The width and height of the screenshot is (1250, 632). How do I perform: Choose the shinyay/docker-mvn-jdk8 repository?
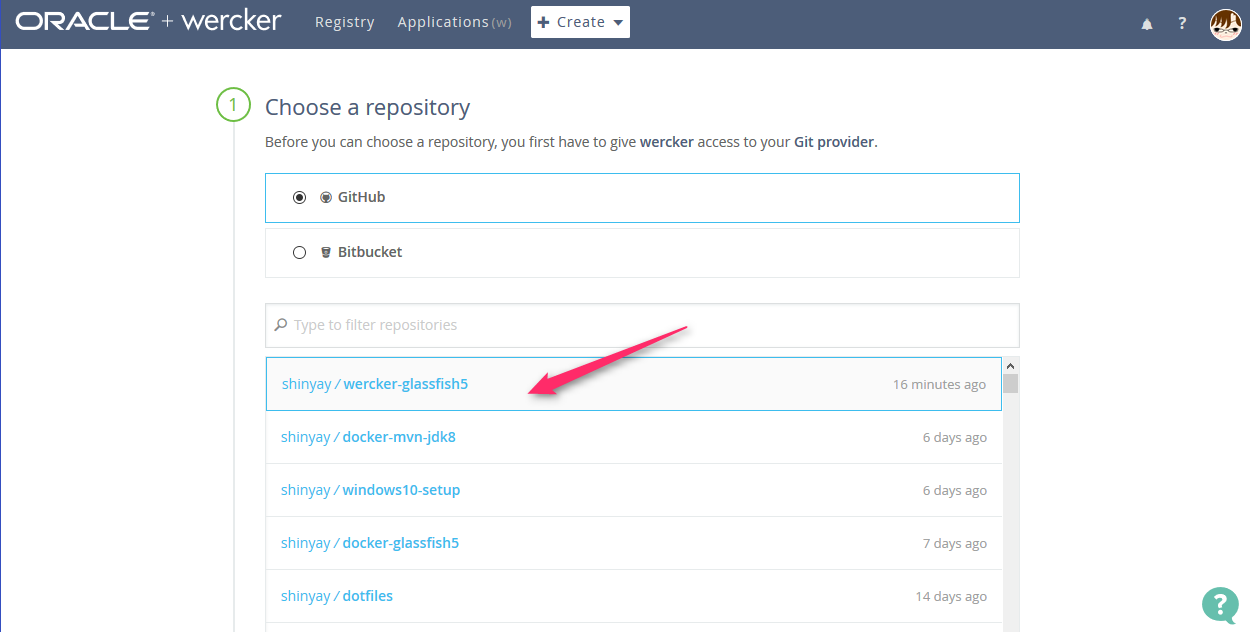(634, 437)
